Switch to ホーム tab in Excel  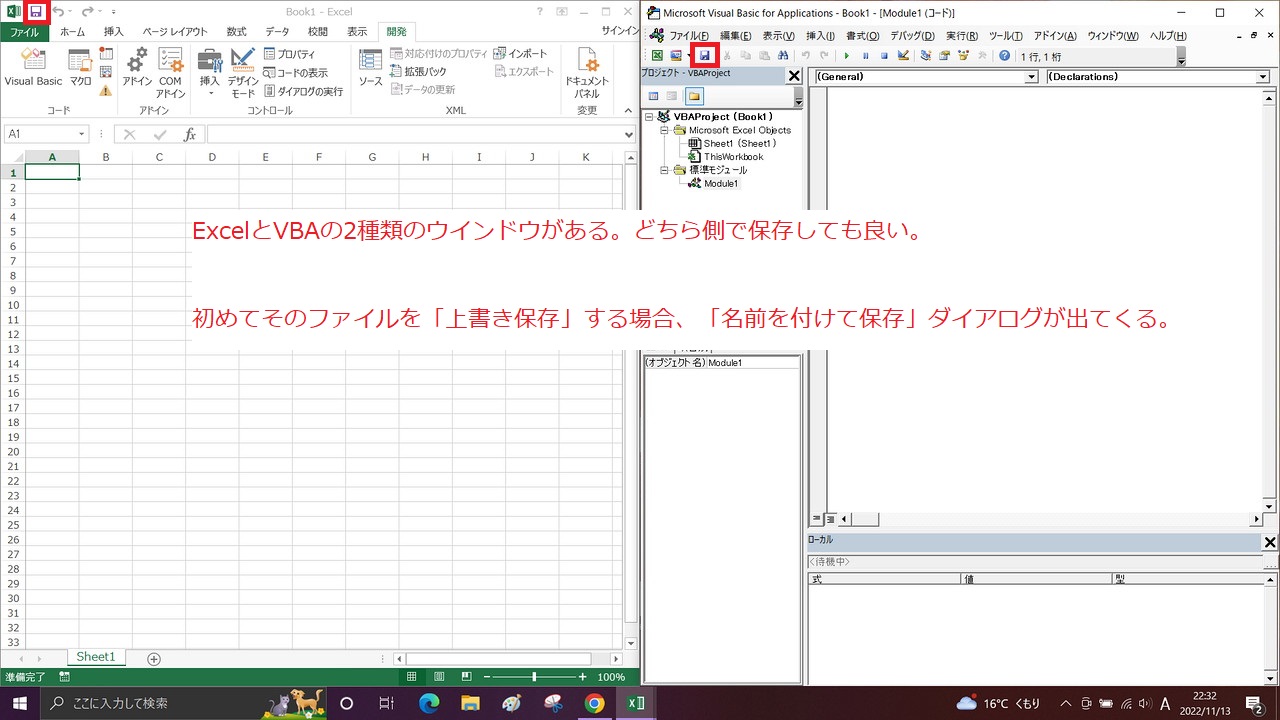[x=72, y=32]
